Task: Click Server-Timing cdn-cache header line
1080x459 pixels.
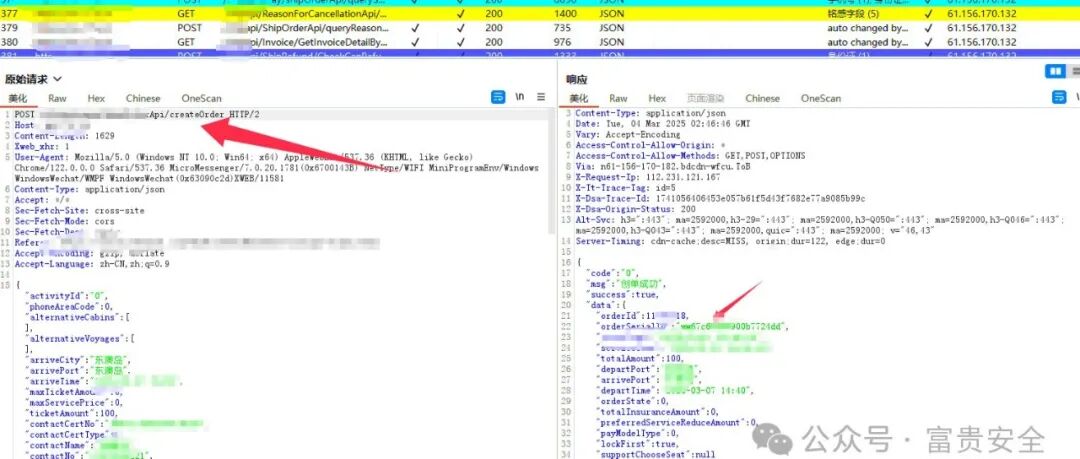Action: pyautogui.click(x=729, y=241)
